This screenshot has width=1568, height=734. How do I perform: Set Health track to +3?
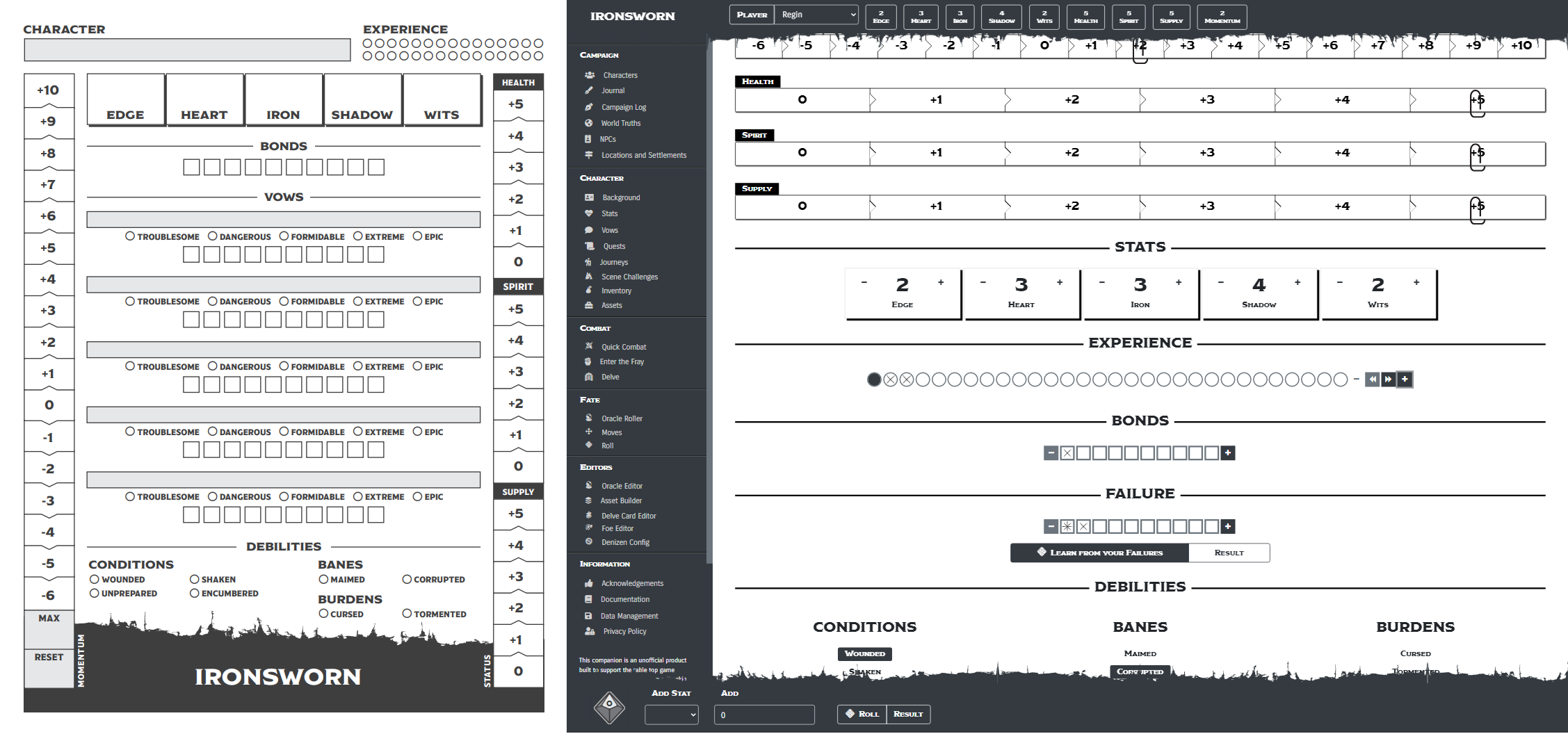tap(1207, 100)
